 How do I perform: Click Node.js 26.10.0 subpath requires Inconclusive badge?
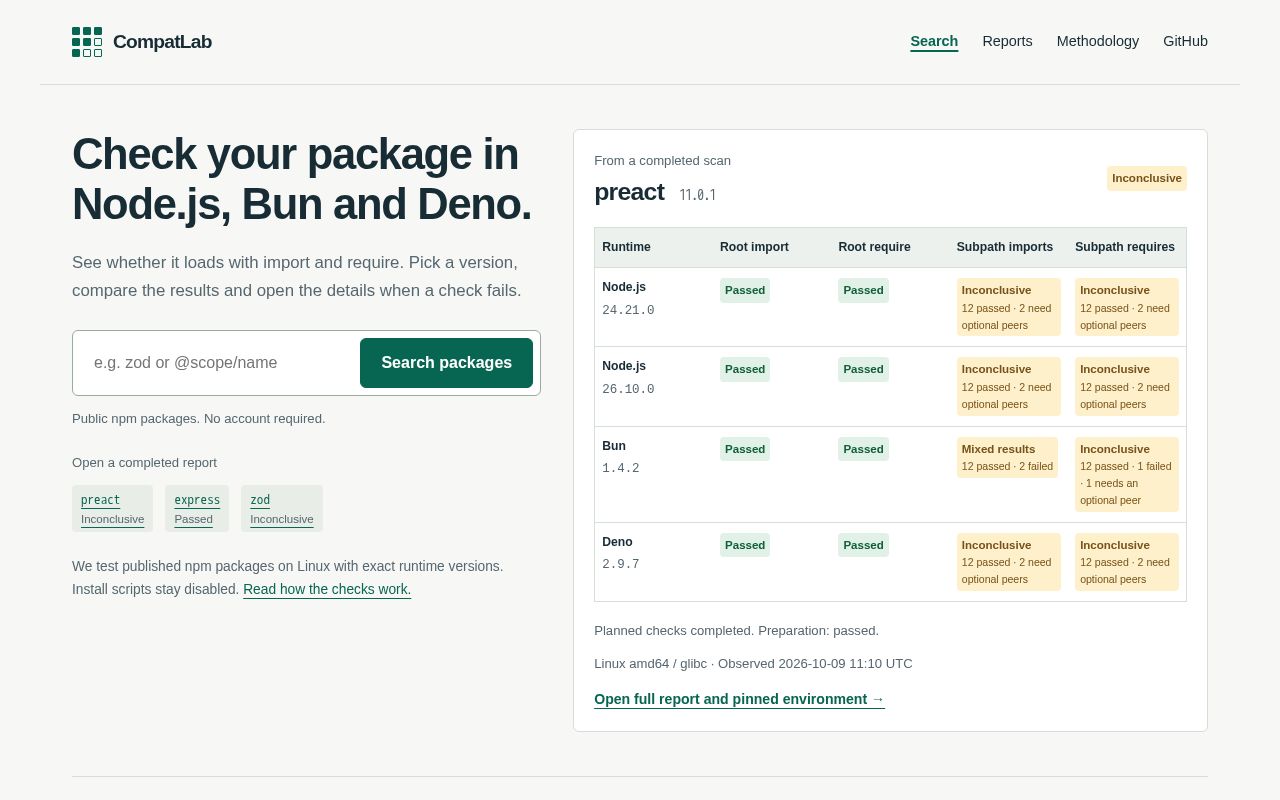pos(1127,386)
